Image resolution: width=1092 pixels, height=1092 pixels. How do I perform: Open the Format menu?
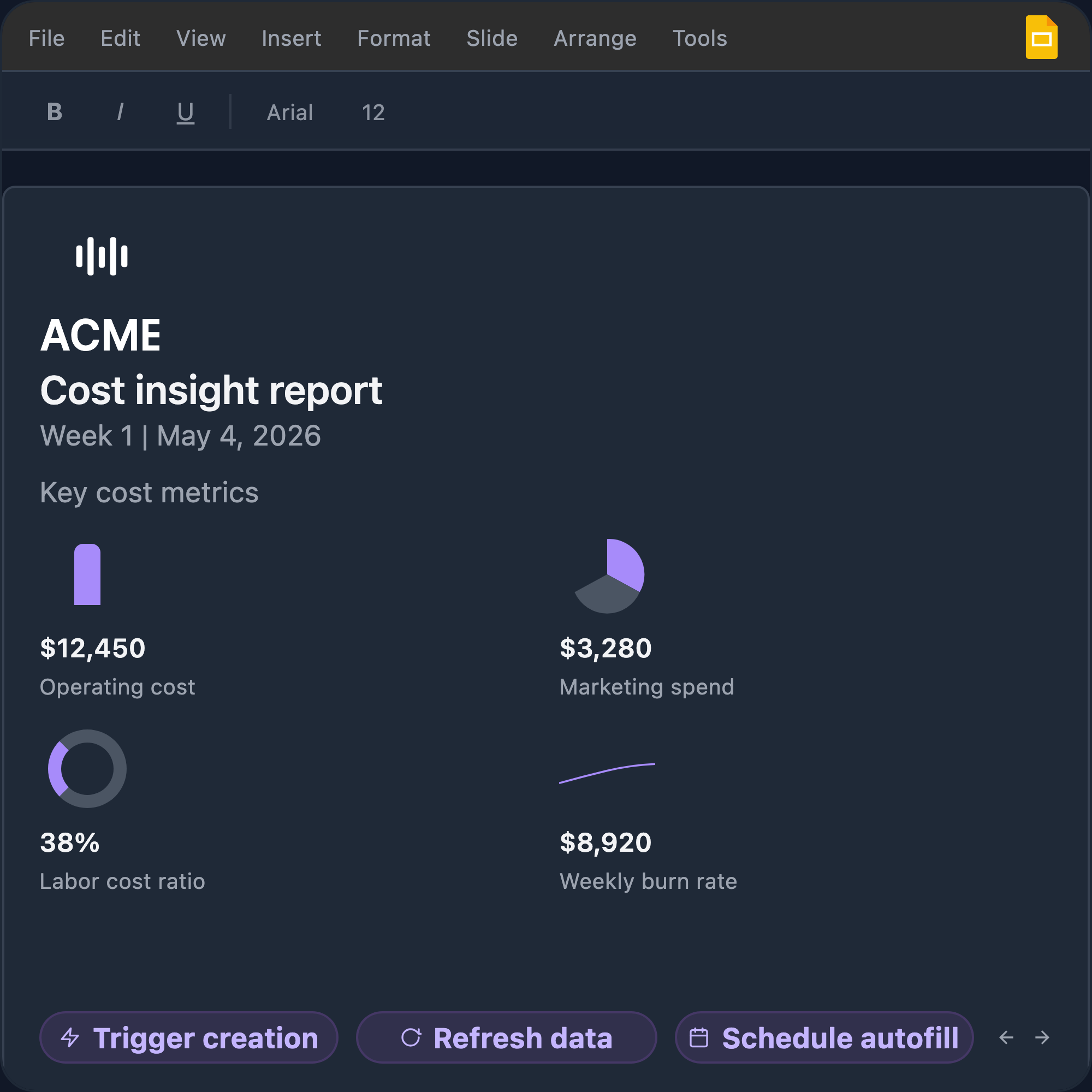(x=393, y=38)
